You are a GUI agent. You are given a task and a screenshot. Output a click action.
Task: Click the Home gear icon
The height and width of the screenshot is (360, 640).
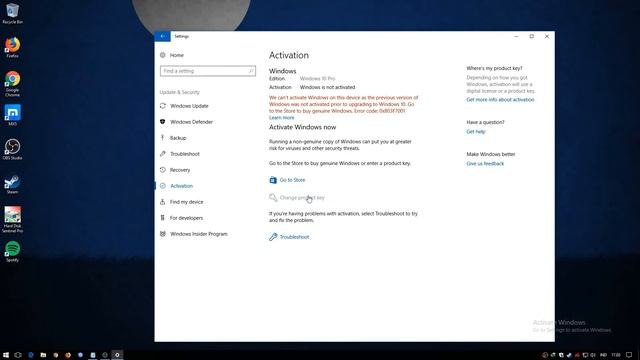coord(162,55)
